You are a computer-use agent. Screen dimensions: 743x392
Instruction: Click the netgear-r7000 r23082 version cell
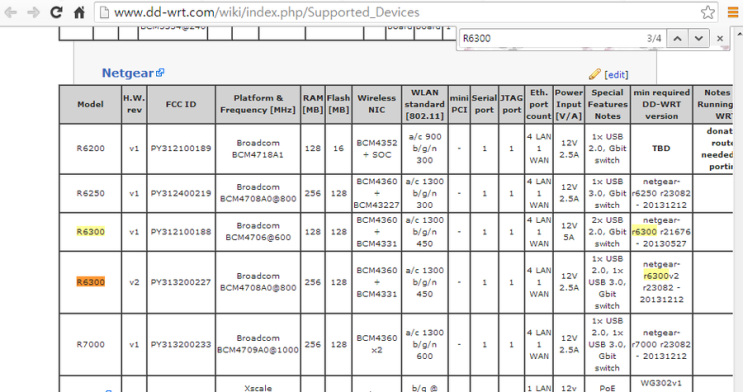[x=661, y=345]
